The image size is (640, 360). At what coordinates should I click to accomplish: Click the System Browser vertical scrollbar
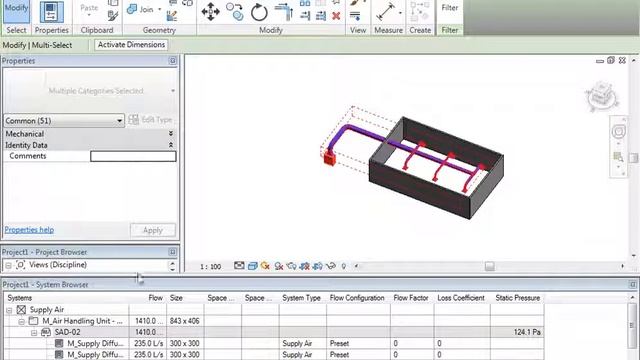[632, 326]
